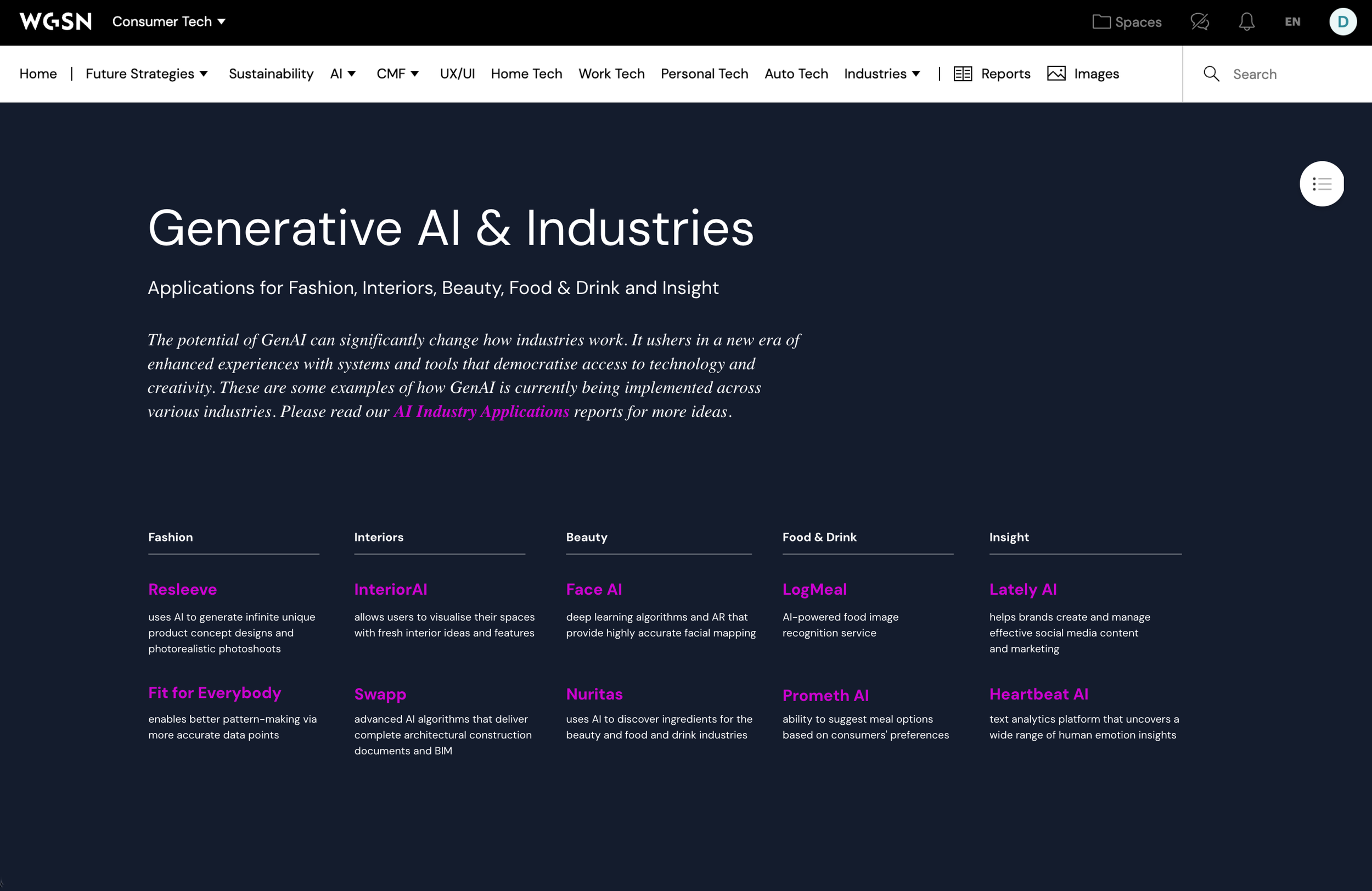Open table of contents floating button
This screenshot has width=1372, height=891.
point(1322,184)
